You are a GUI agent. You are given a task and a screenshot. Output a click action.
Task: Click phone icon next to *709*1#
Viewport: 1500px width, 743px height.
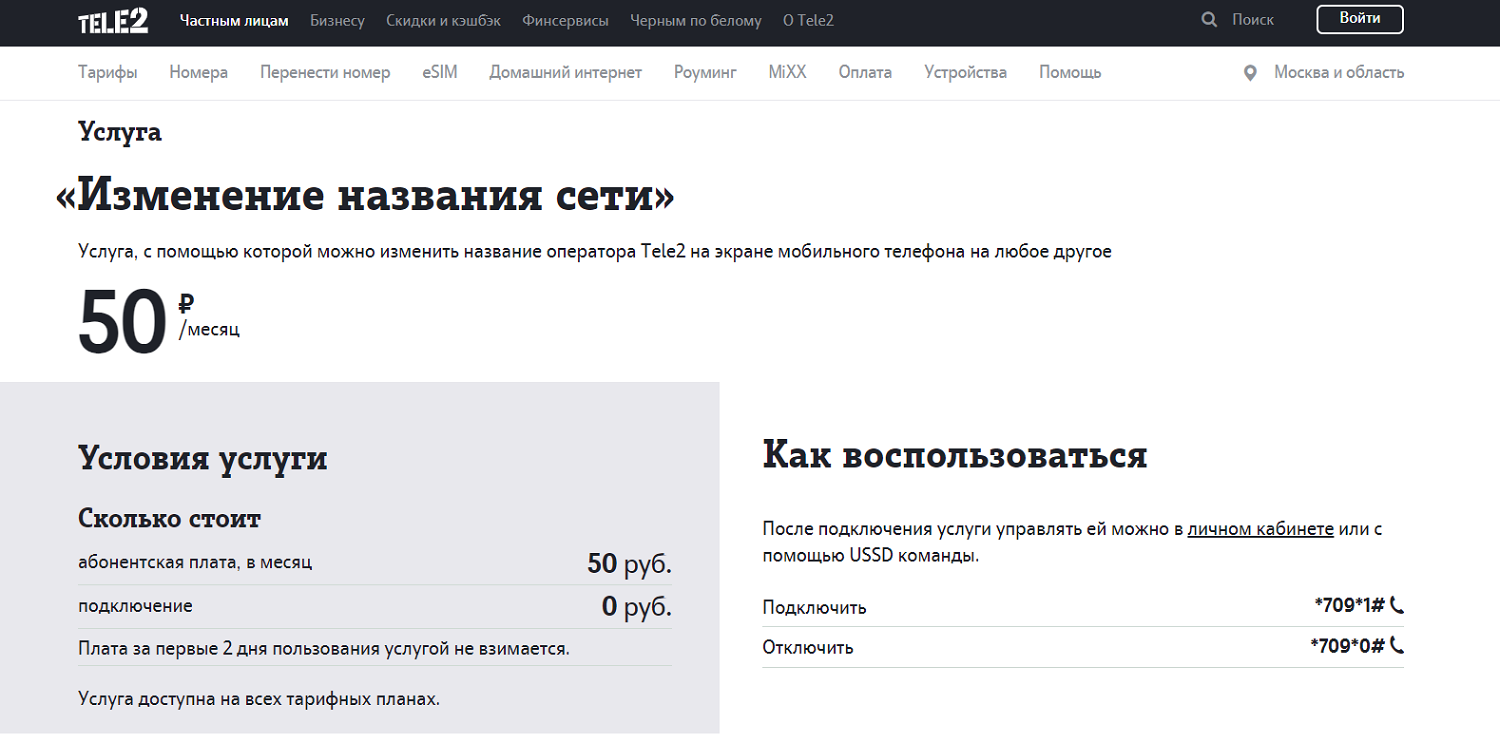pyautogui.click(x=1397, y=605)
